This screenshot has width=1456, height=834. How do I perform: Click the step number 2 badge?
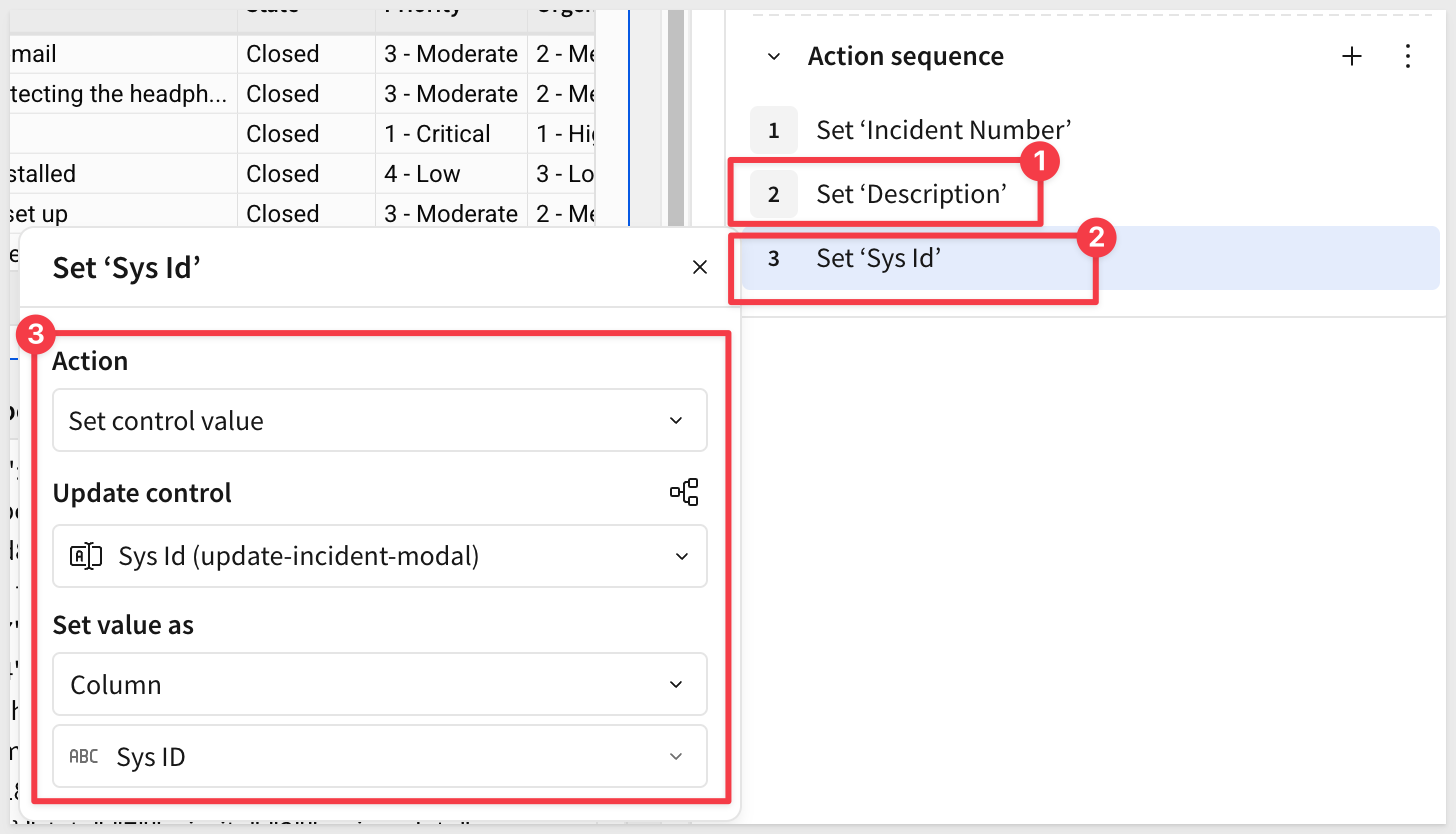click(773, 194)
